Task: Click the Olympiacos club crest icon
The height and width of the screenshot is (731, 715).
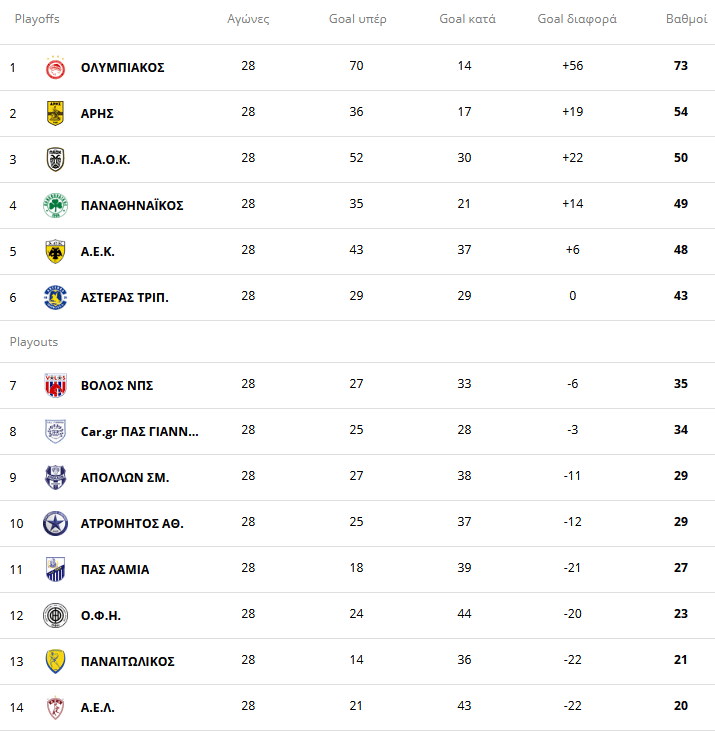Action: [x=55, y=68]
